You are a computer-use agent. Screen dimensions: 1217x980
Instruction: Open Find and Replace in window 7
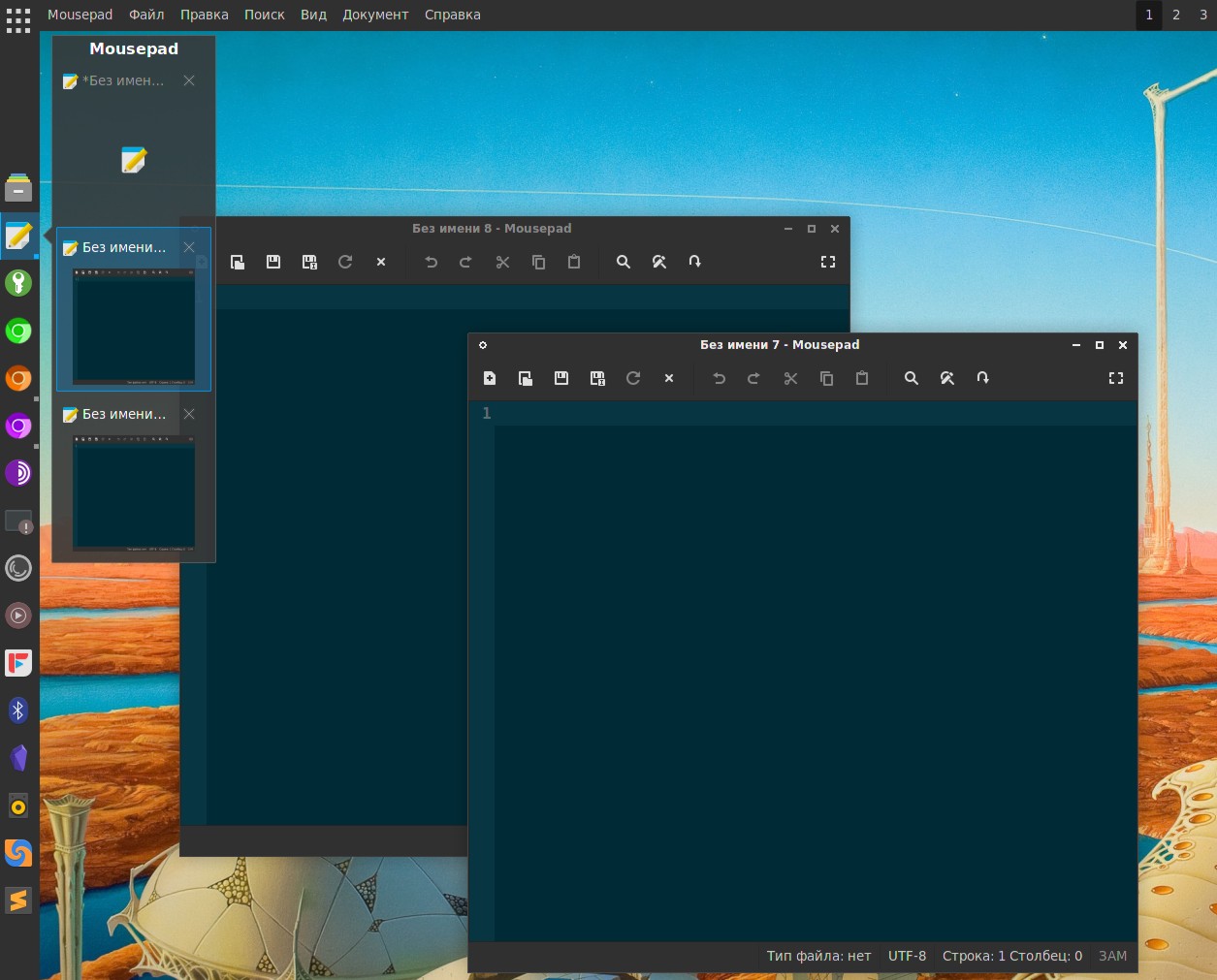(x=947, y=378)
